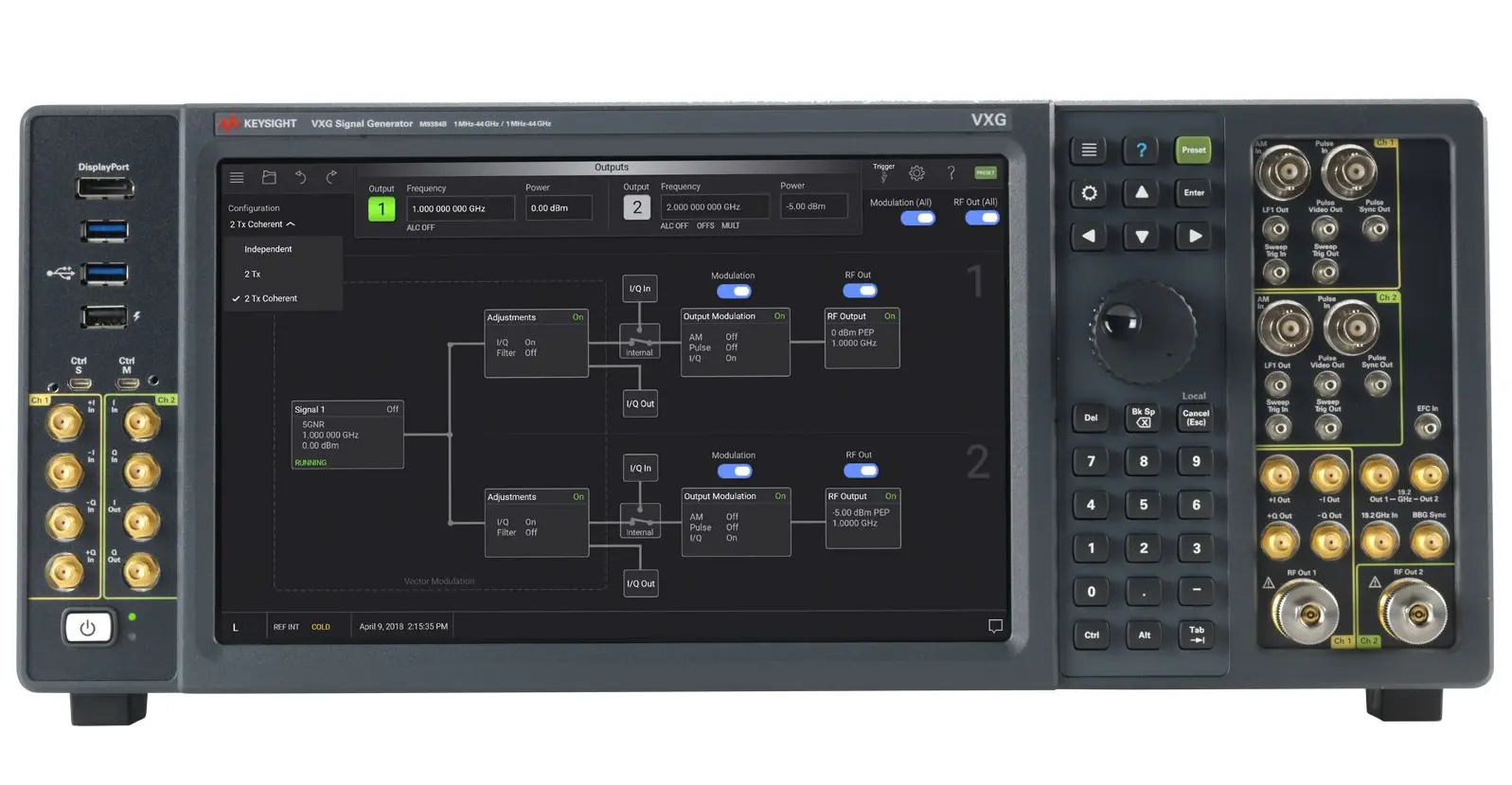Edit Output 2 frequency 2.000 000 000 GHz
The height and width of the screenshot is (785, 1512).
715,206
